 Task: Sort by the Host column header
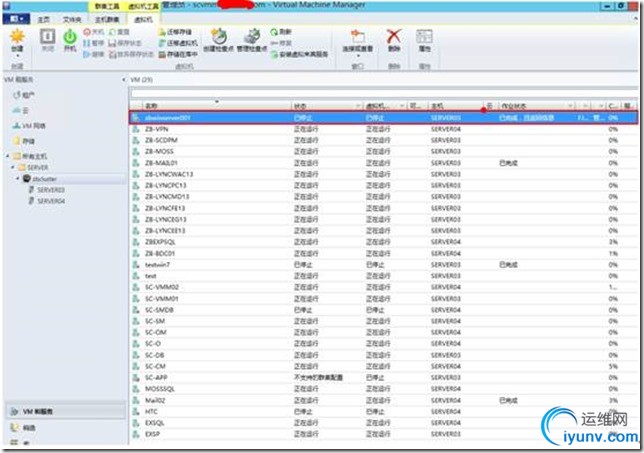tap(455, 106)
